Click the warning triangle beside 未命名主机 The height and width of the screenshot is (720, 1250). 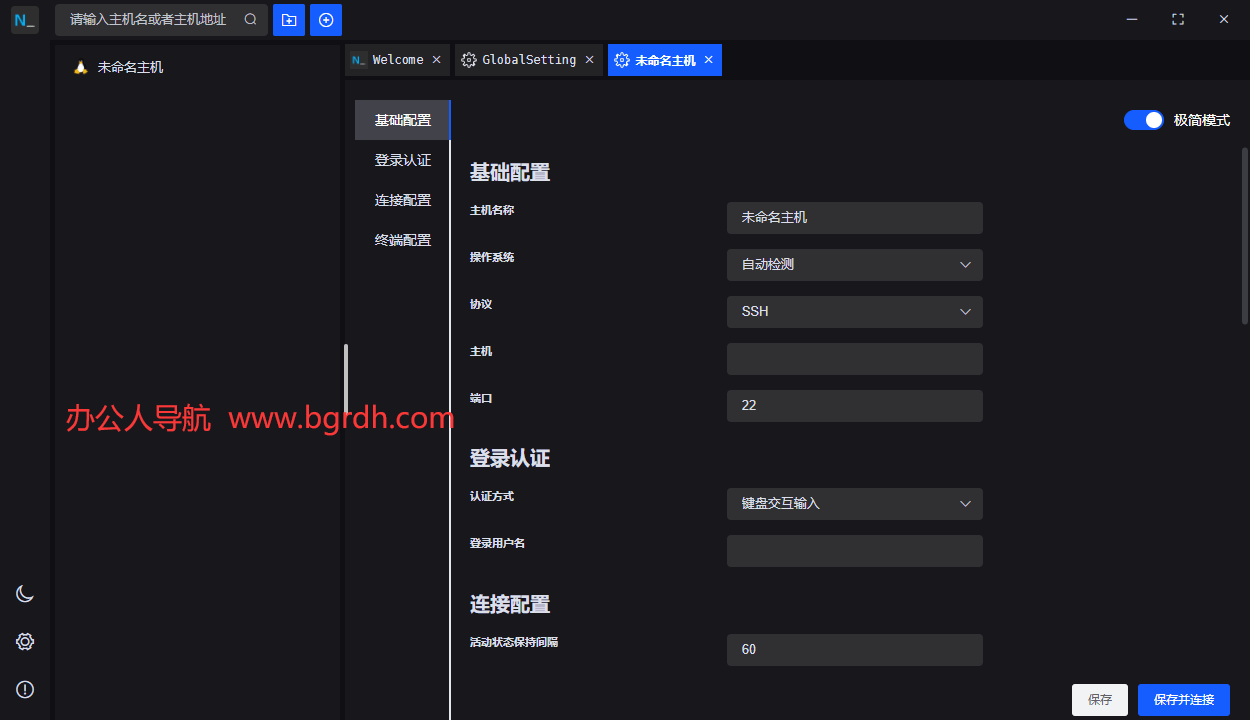pos(81,66)
